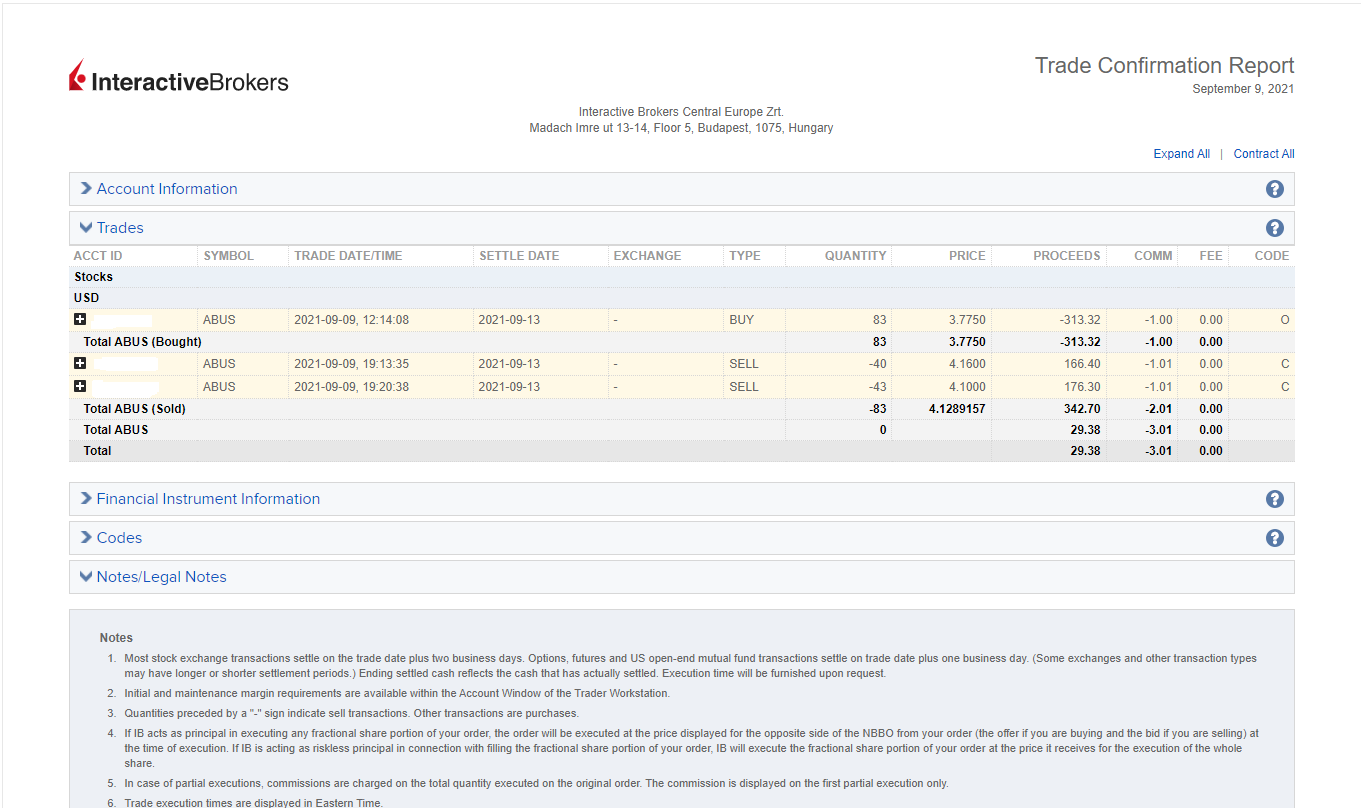The width and height of the screenshot is (1361, 808).
Task: Click proceeds value 166.40
Action: click(x=1082, y=364)
